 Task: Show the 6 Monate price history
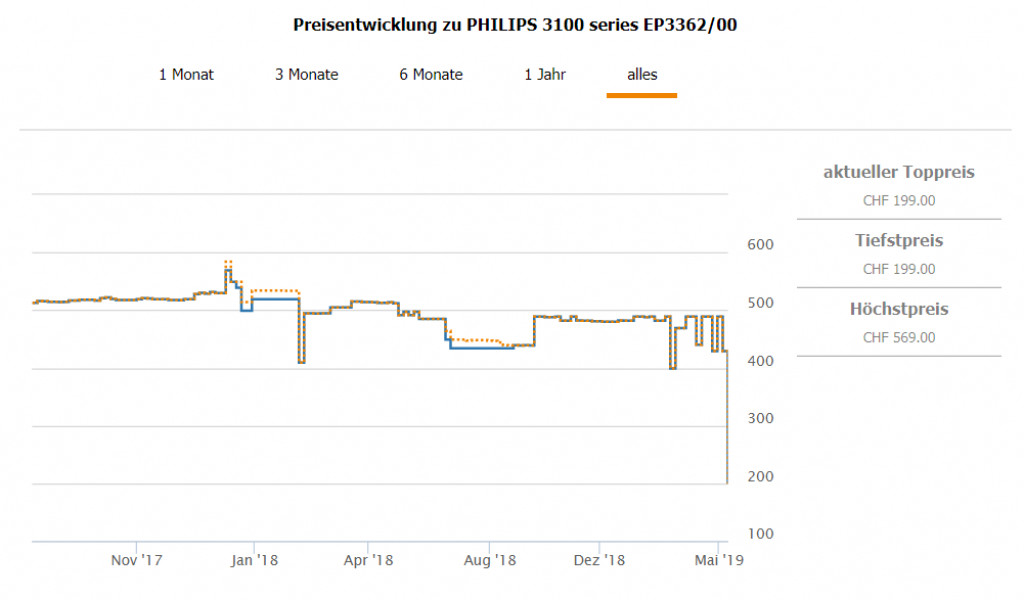tap(431, 74)
